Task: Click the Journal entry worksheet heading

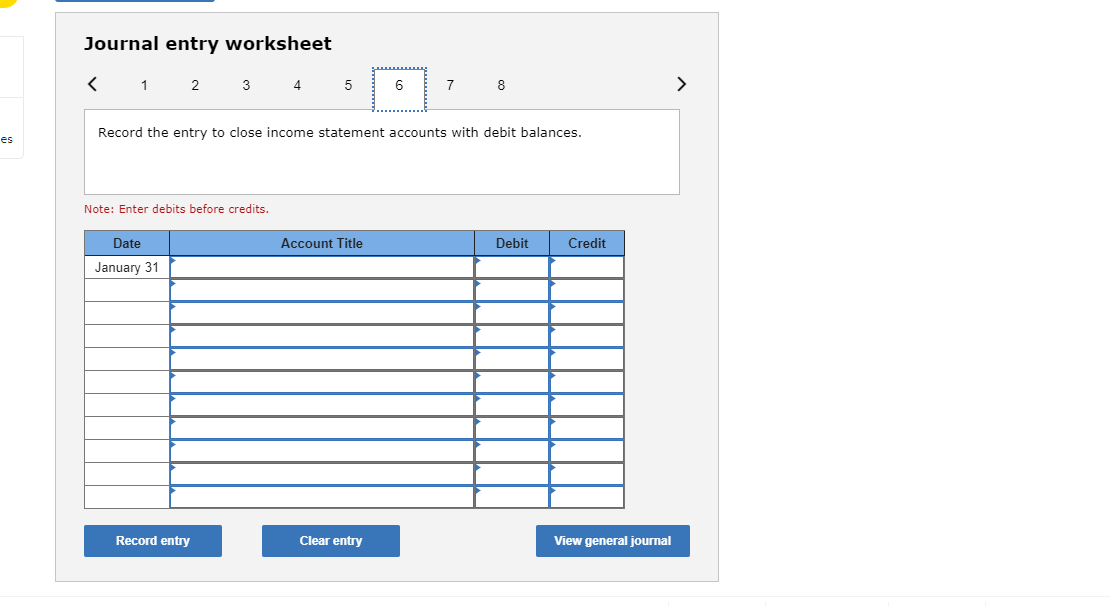Action: coord(207,43)
